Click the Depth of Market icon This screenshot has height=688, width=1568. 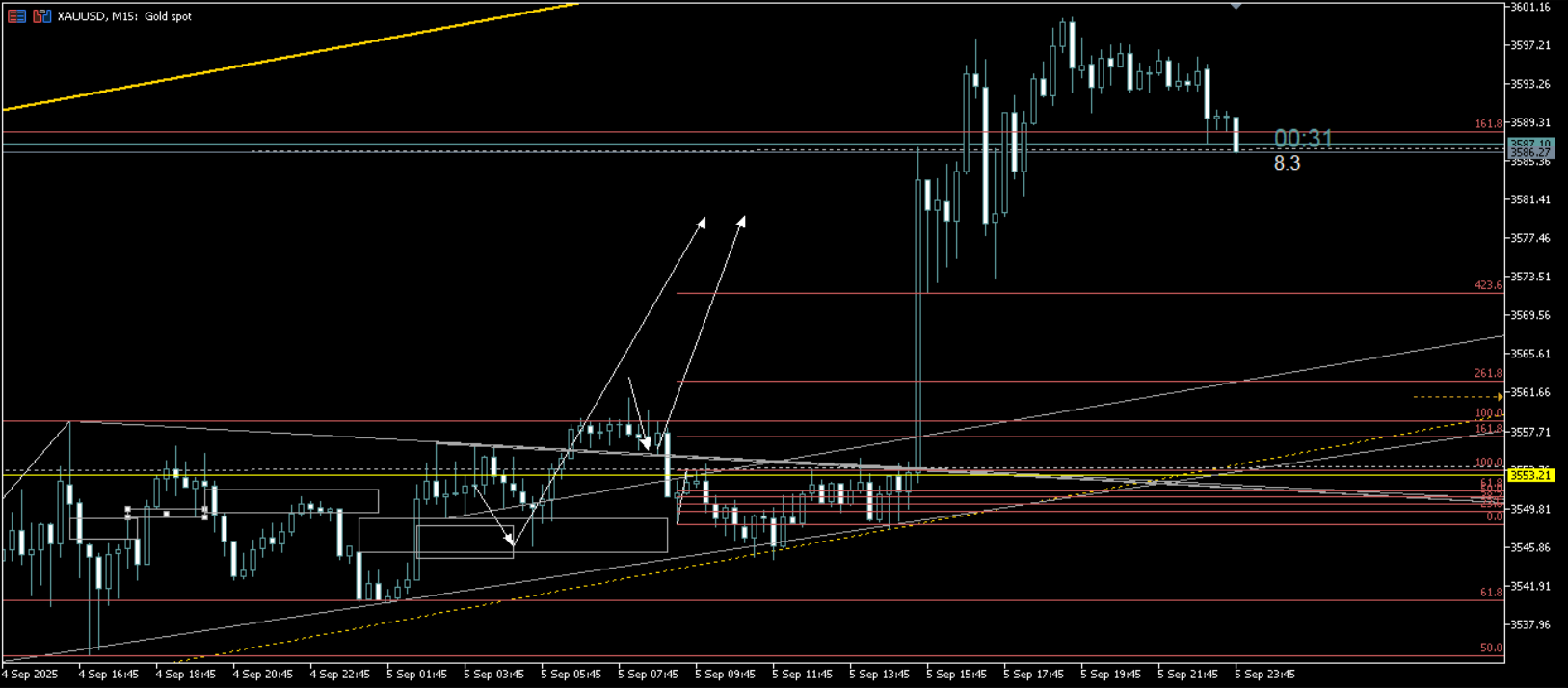(41, 16)
